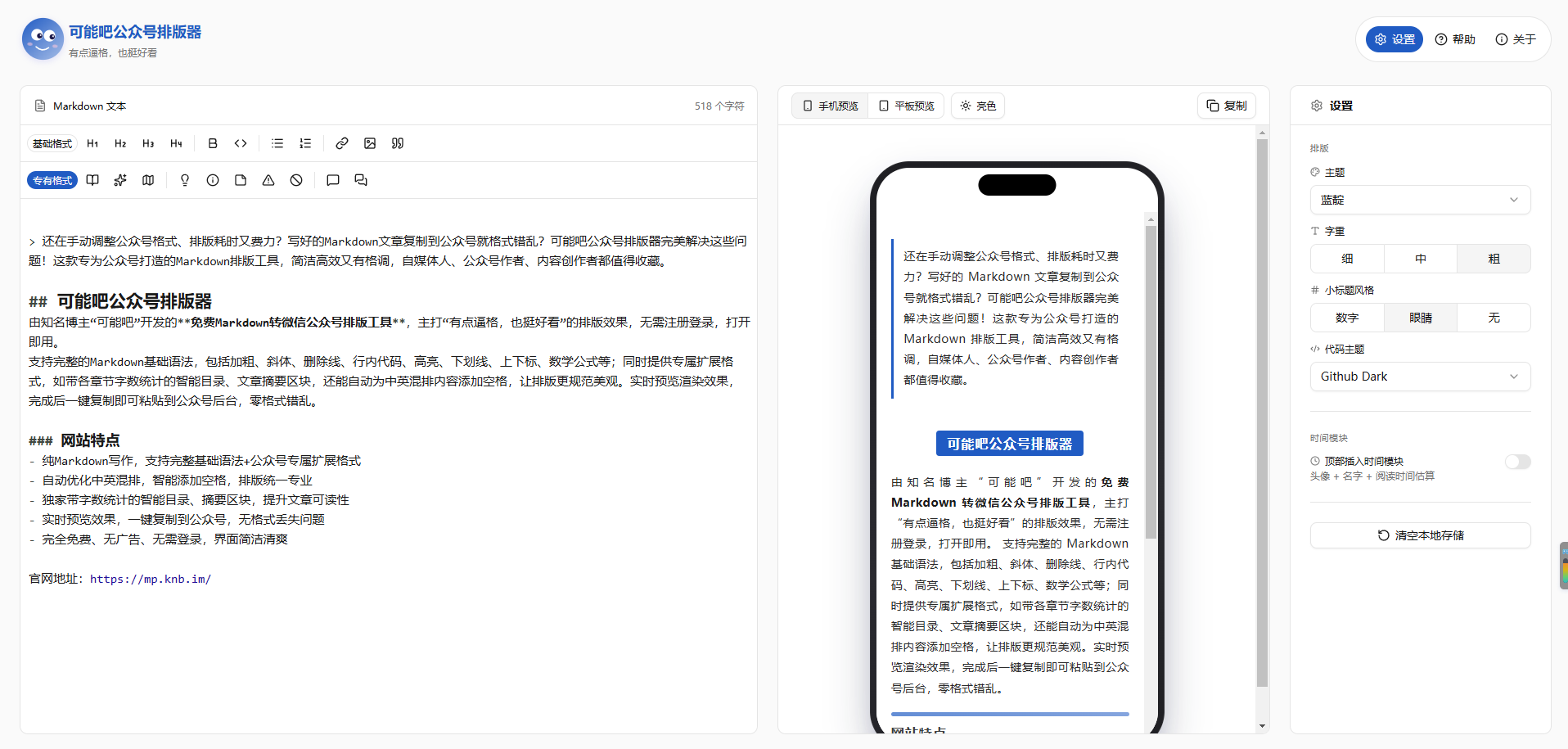This screenshot has width=1568, height=749.
Task: Click the 复制 button
Action: point(1227,106)
